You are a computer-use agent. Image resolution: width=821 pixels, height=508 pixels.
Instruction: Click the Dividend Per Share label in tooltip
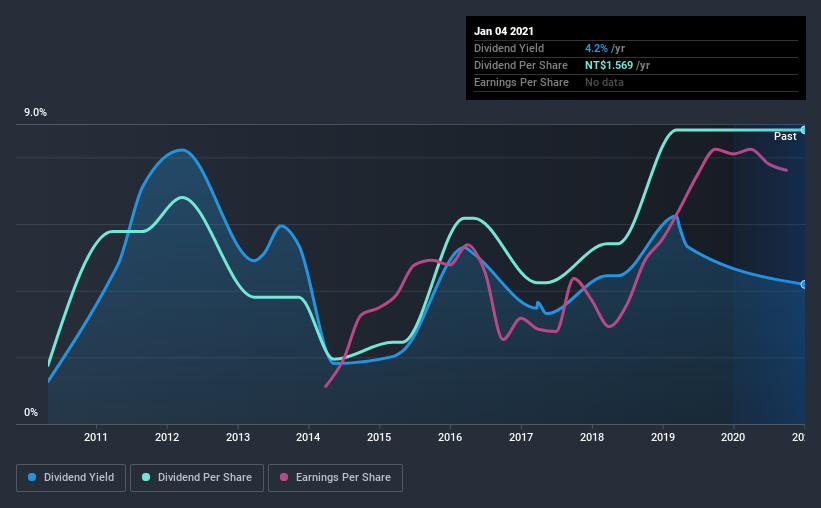tap(520, 65)
